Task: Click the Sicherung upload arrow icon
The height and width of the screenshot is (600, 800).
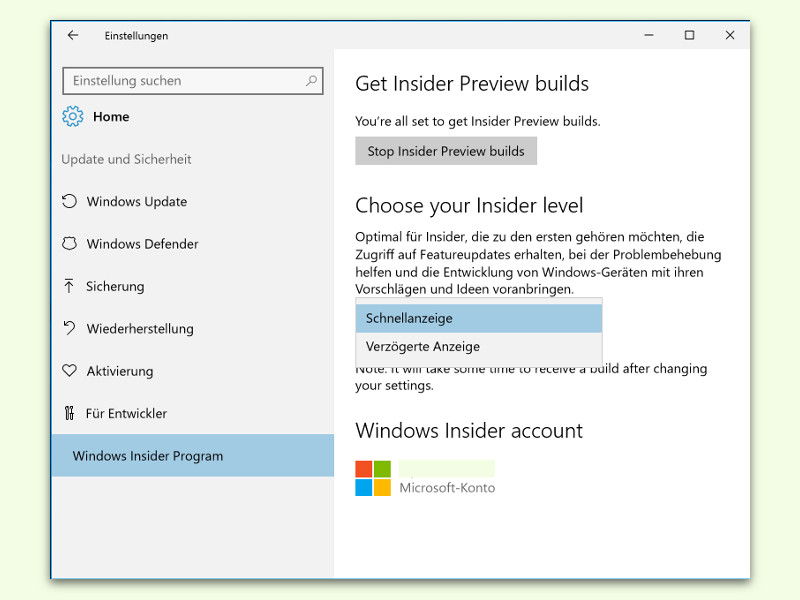Action: click(x=69, y=286)
